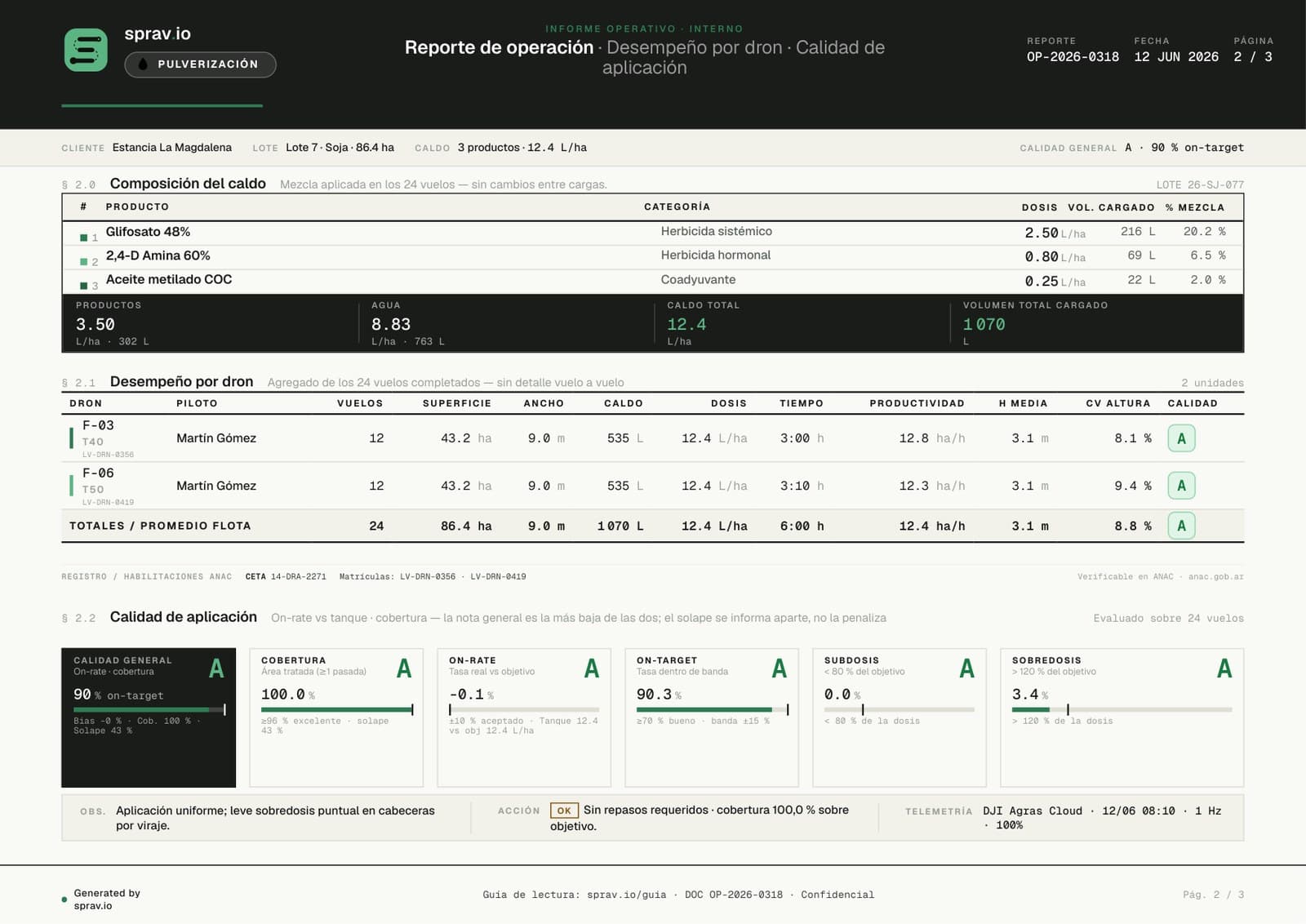Viewport: 1306px width, 924px height.
Task: Click the 20.2 % mix percentage
Action: 1204,232
